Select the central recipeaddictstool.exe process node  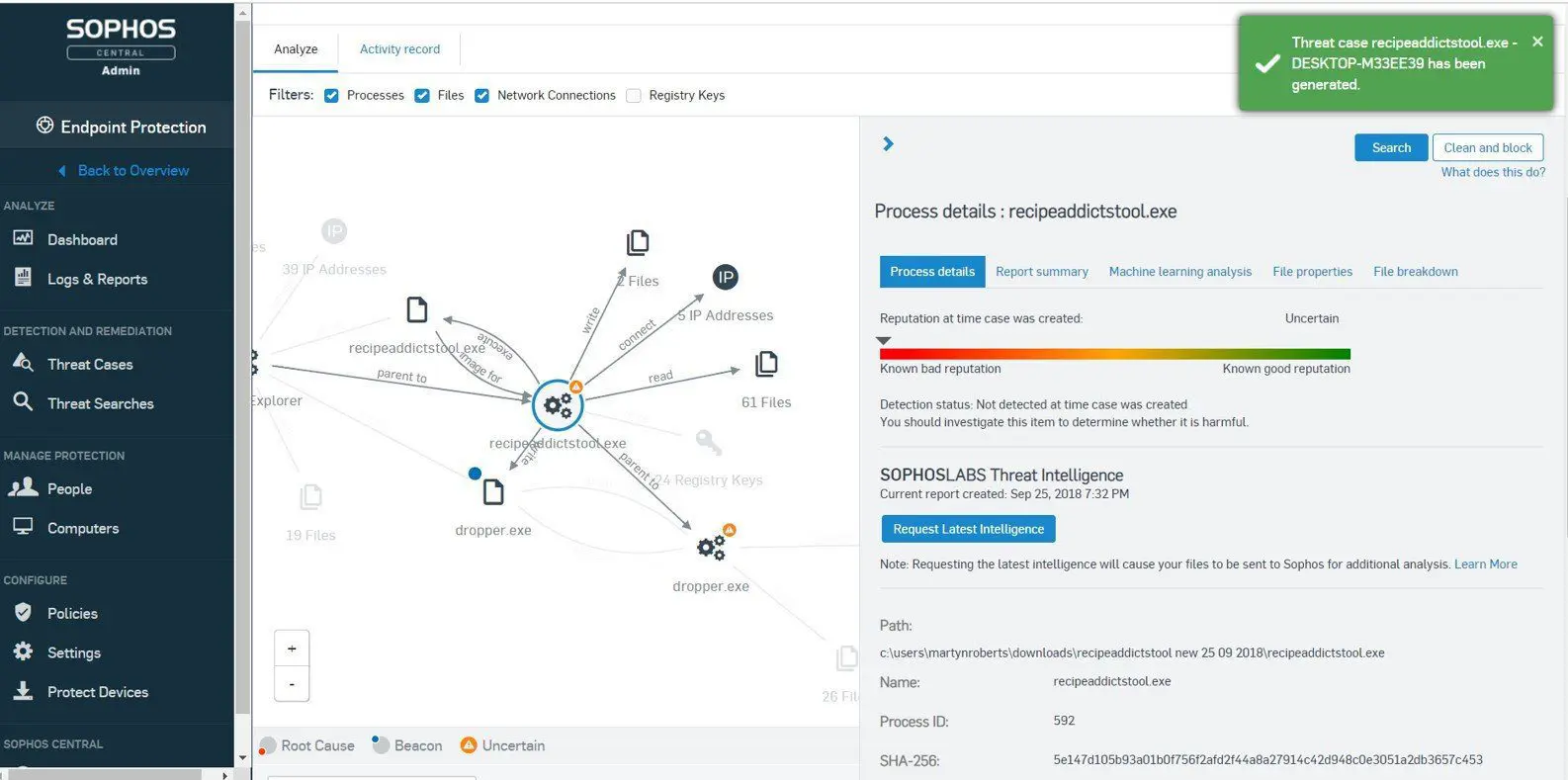[x=558, y=404]
